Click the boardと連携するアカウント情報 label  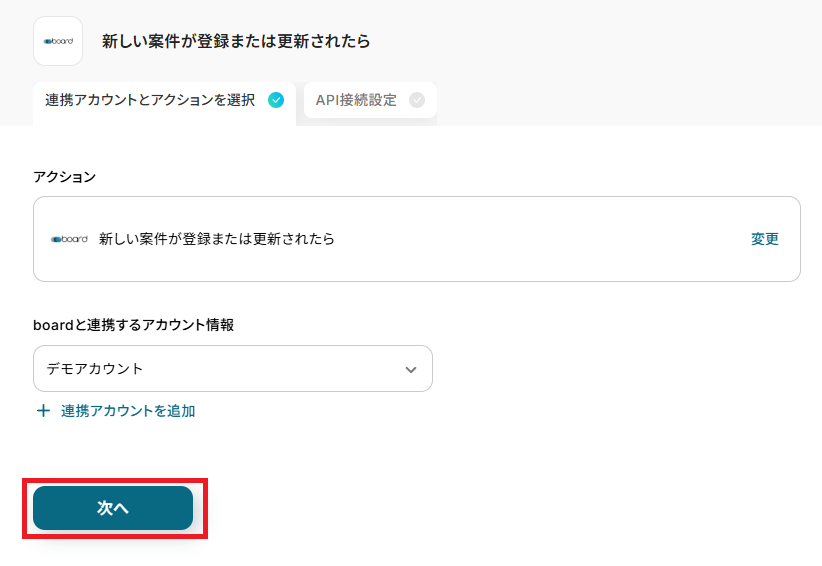134,325
